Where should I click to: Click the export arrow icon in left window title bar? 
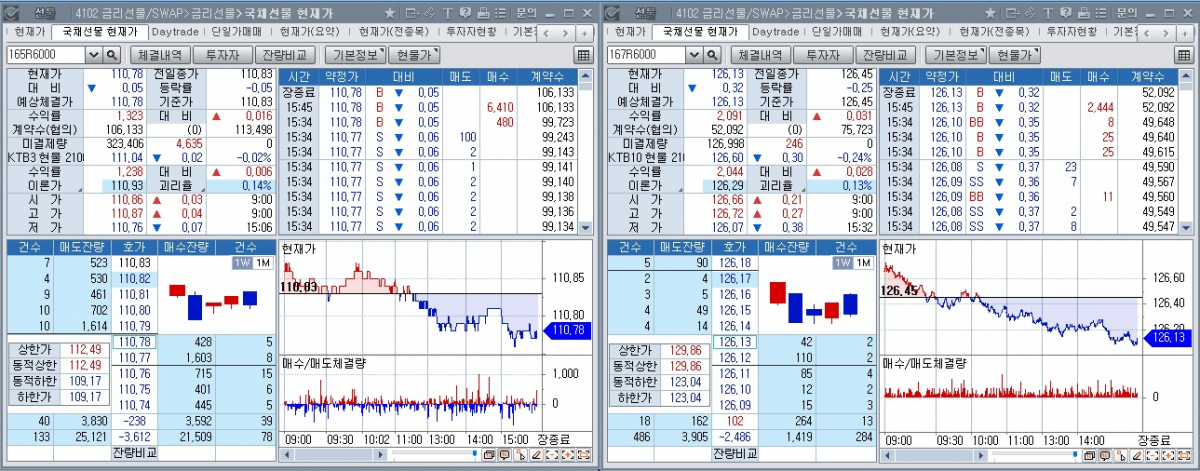(413, 13)
